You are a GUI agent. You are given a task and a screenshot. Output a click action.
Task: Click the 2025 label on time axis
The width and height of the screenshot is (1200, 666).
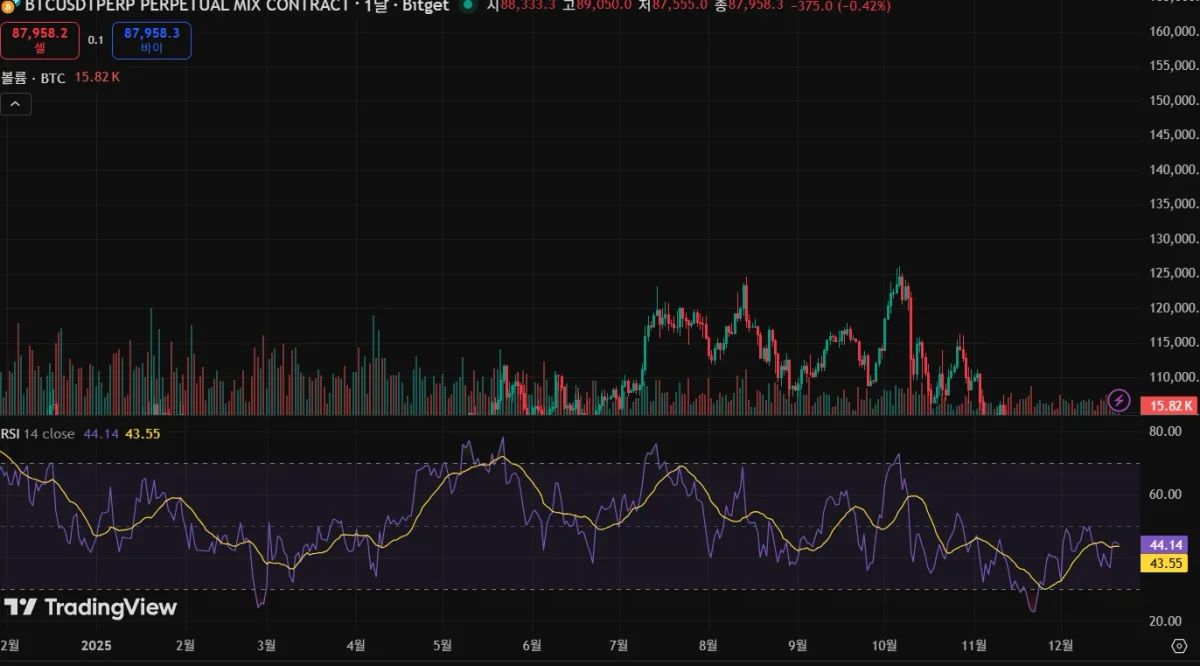[98, 645]
